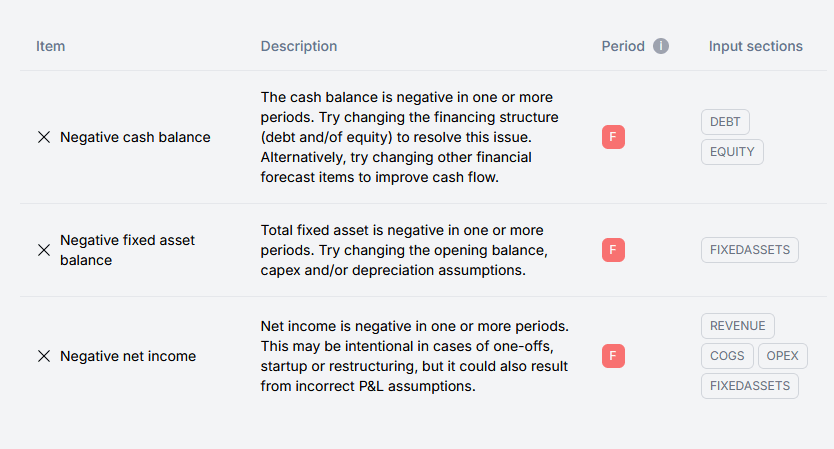
Task: Click red F badge for Negative net income
Action: point(613,356)
